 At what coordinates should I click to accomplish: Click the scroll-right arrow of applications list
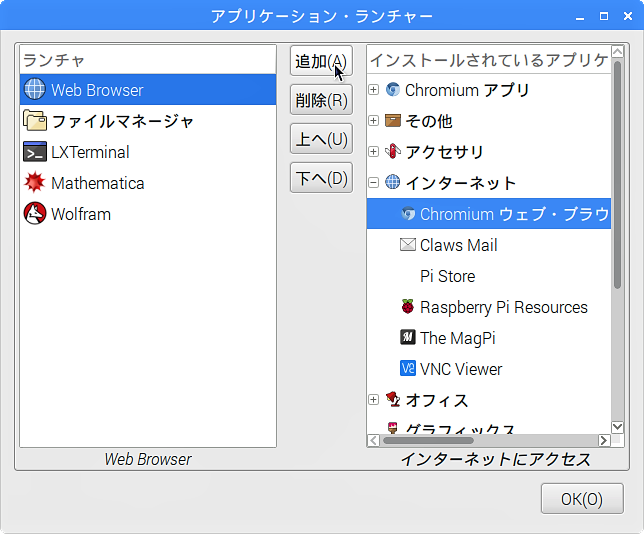(603, 440)
